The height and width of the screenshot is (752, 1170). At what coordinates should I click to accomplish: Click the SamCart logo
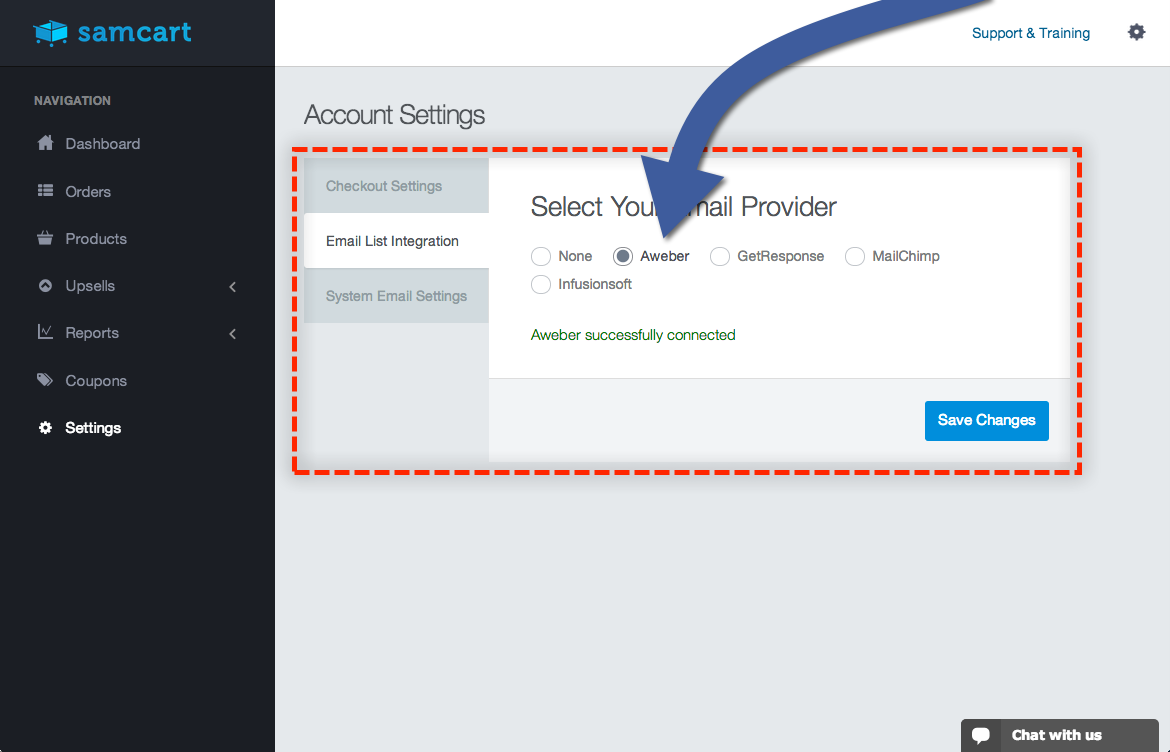(113, 33)
